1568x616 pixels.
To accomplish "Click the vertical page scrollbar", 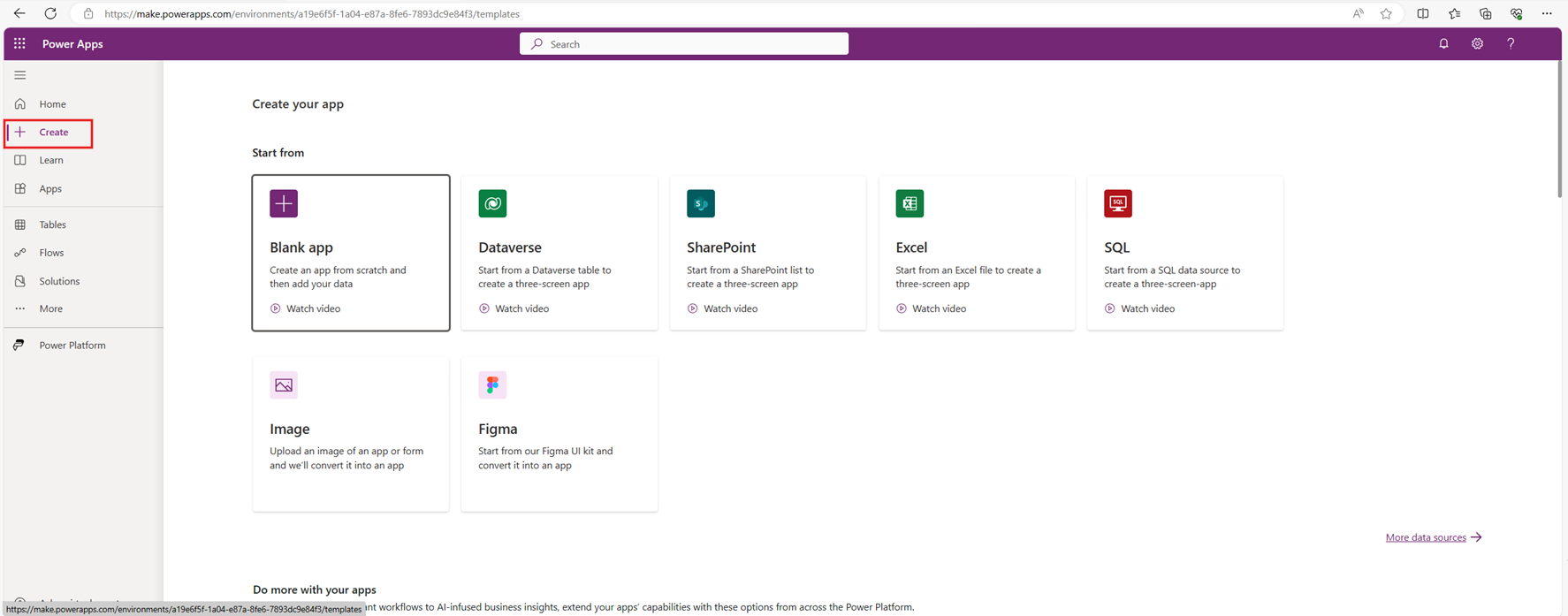I will (1559, 133).
